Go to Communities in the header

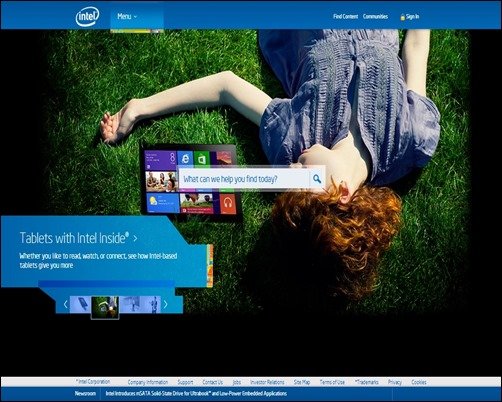375,16
